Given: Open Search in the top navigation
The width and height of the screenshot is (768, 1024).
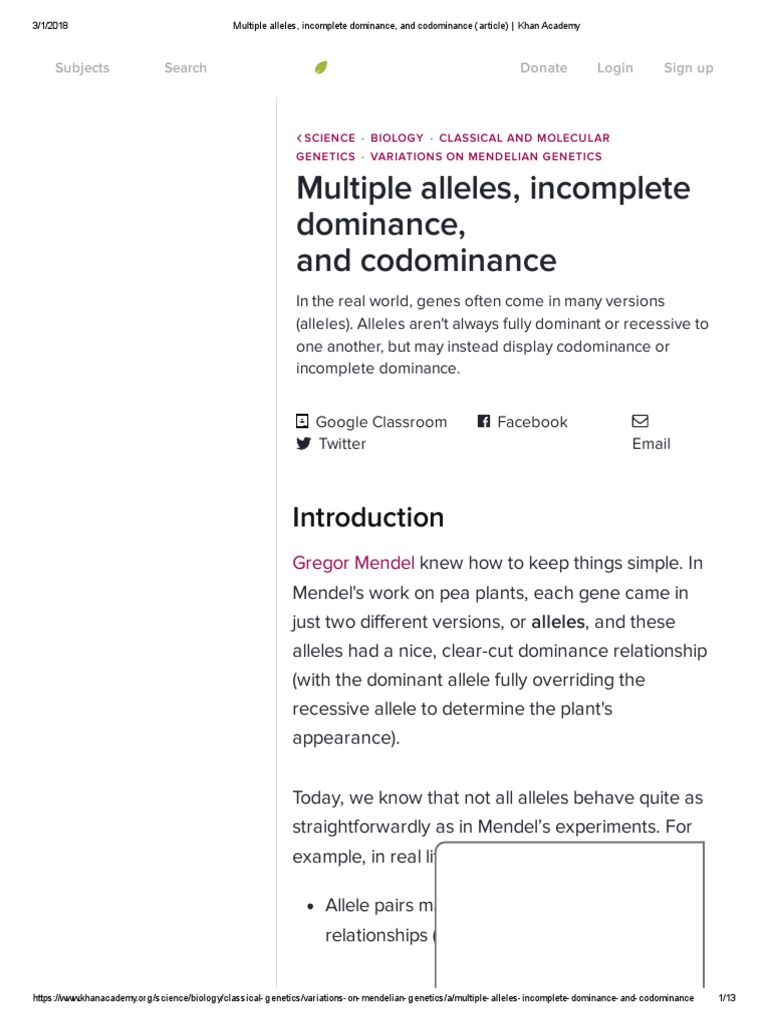Looking at the screenshot, I should pos(185,68).
